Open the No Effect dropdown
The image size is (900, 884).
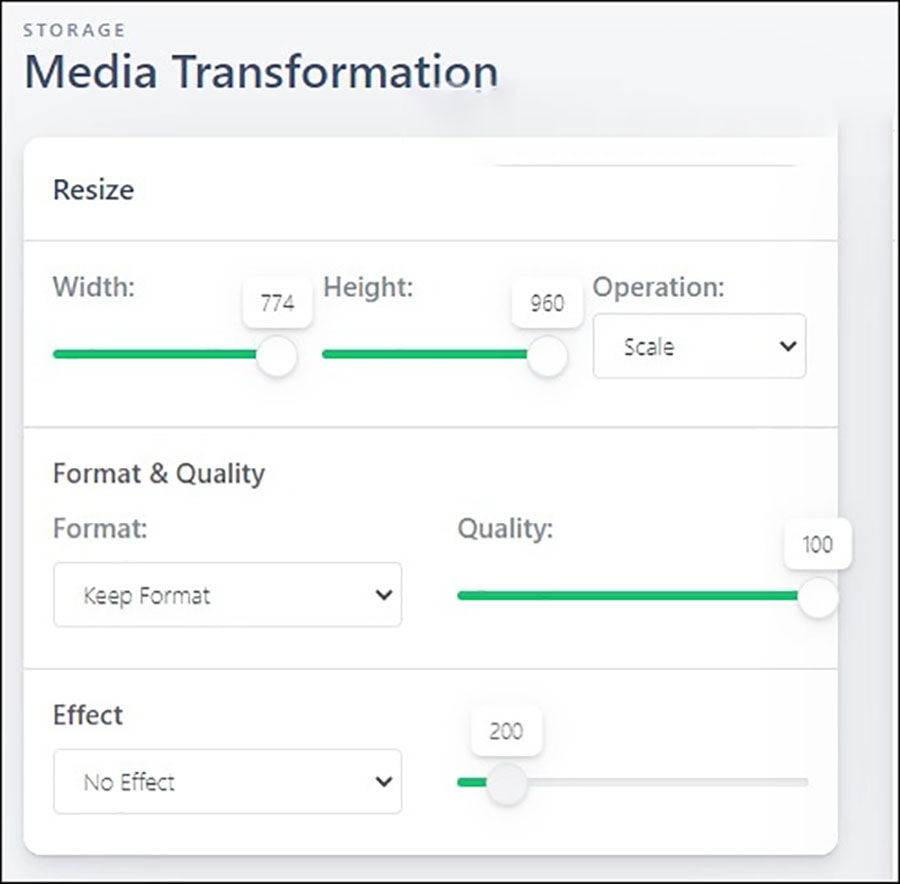pos(227,781)
